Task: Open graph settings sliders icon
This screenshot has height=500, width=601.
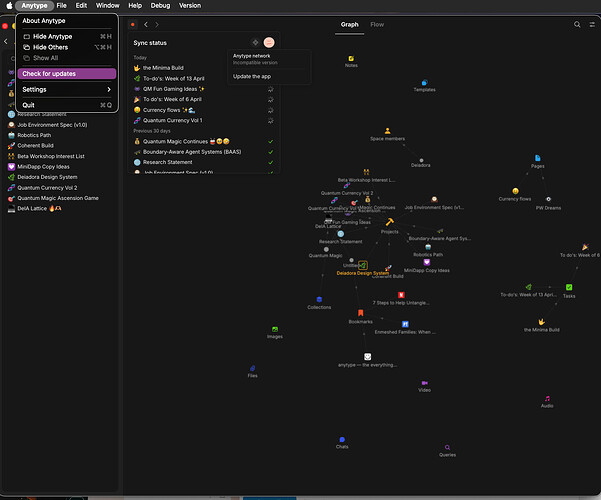Action: 592,25
